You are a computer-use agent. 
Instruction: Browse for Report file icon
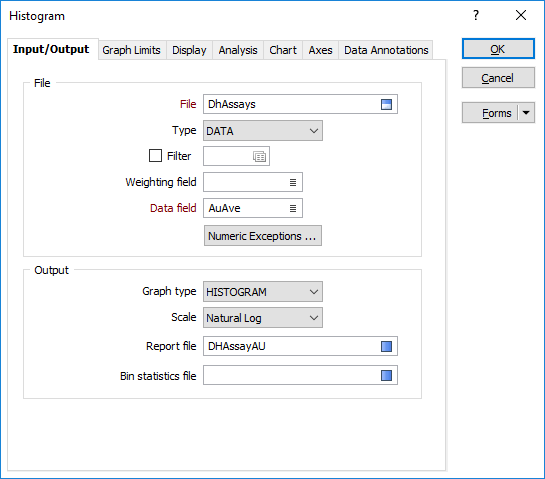(x=386, y=346)
